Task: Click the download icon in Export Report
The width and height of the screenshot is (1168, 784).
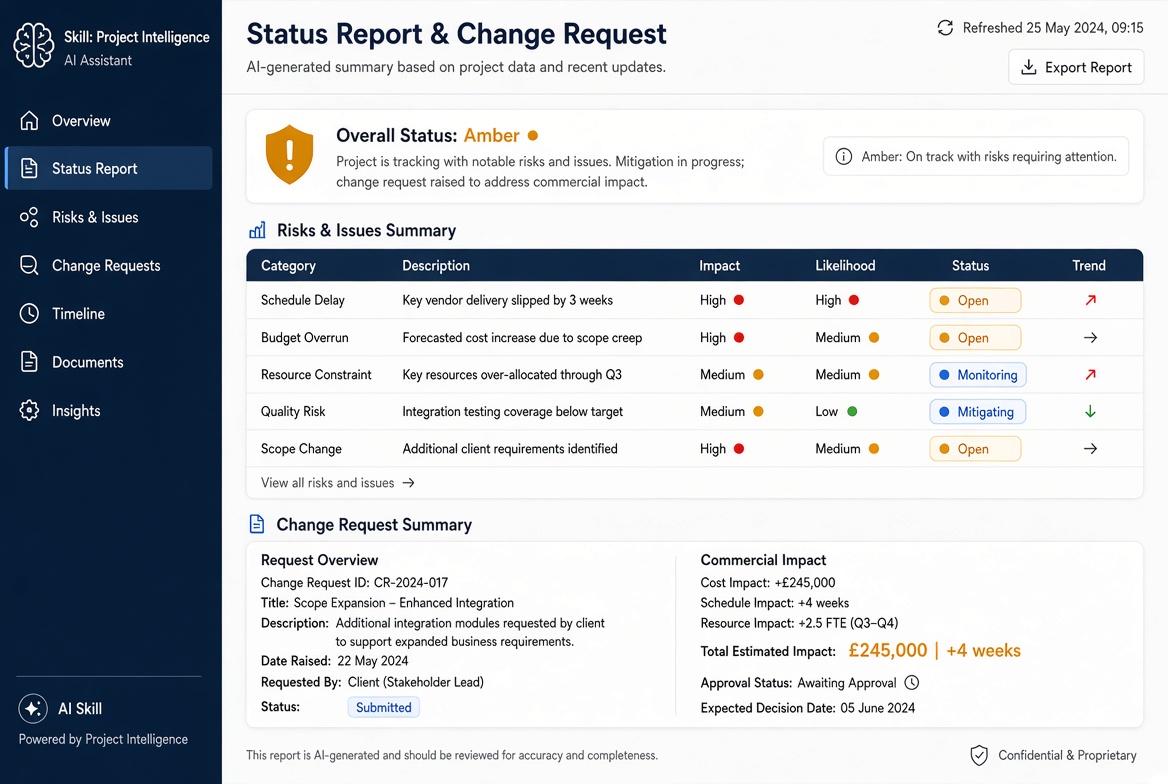Action: pos(1028,67)
